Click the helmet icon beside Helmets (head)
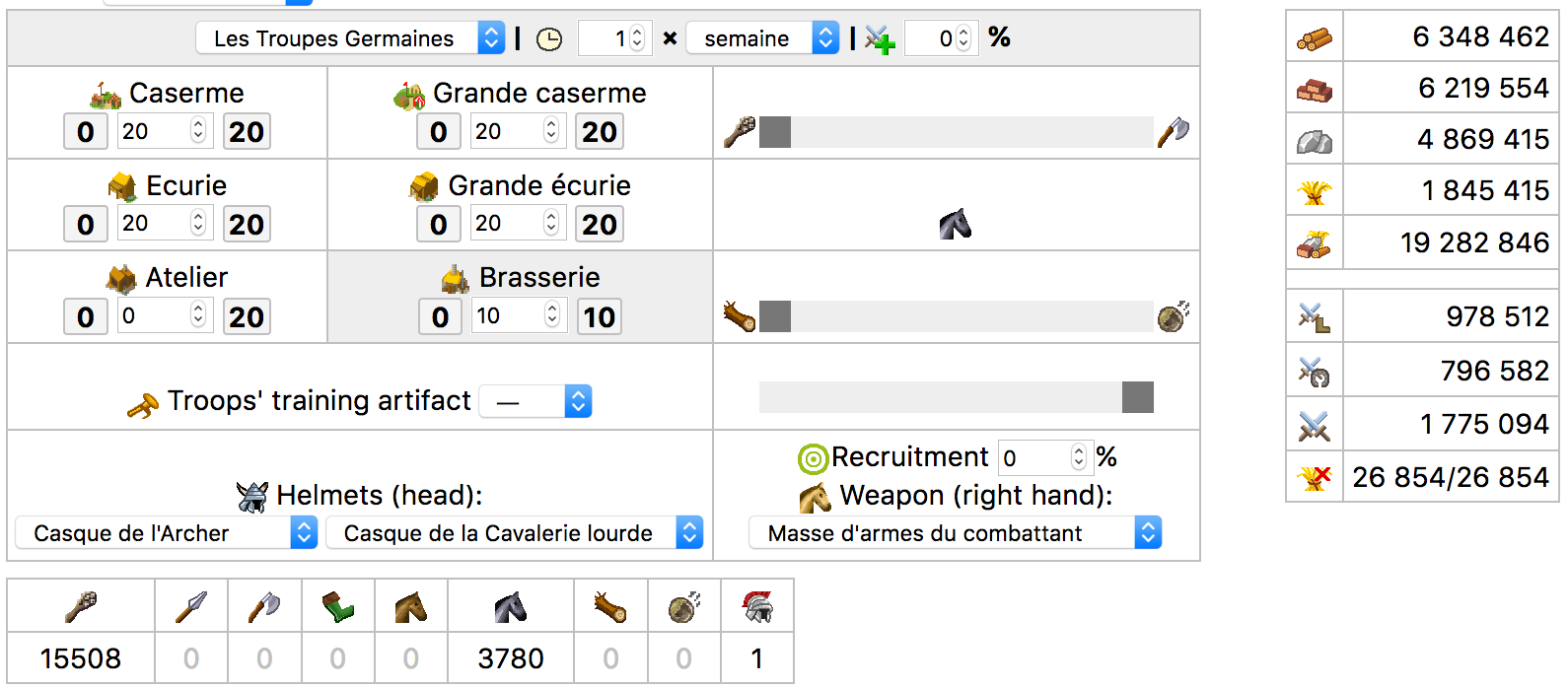This screenshot has width=1568, height=688. (x=252, y=497)
